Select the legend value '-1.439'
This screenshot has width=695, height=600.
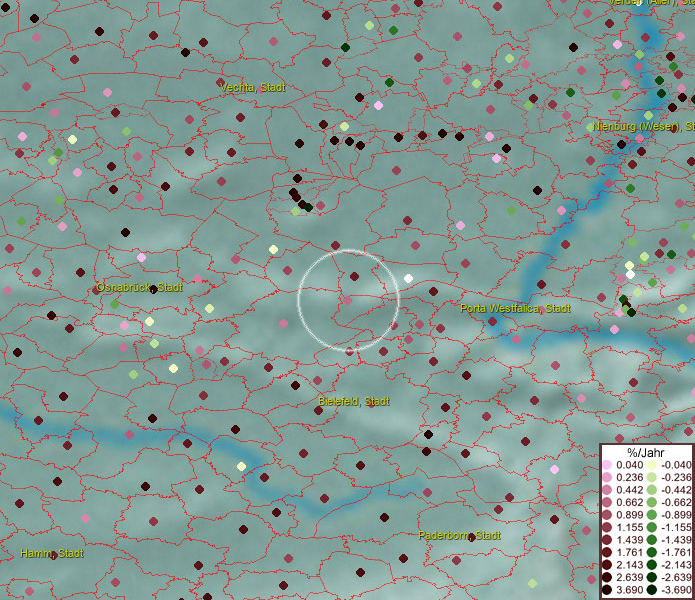(676, 540)
